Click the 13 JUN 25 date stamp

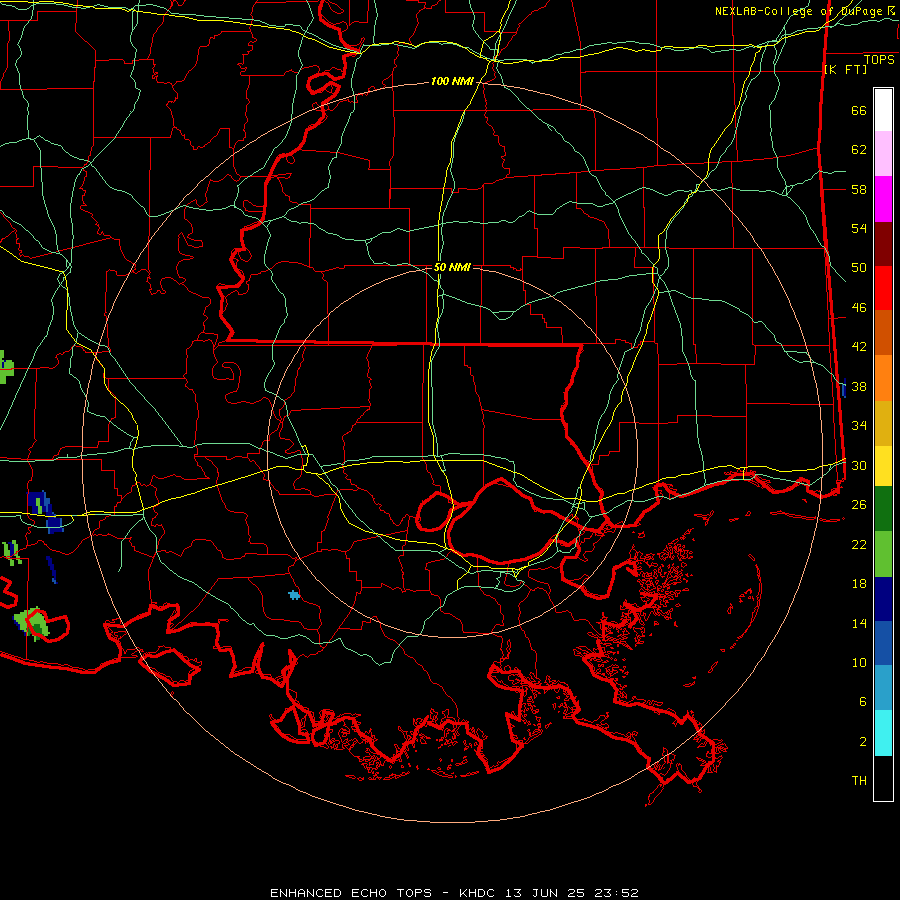[x=547, y=893]
